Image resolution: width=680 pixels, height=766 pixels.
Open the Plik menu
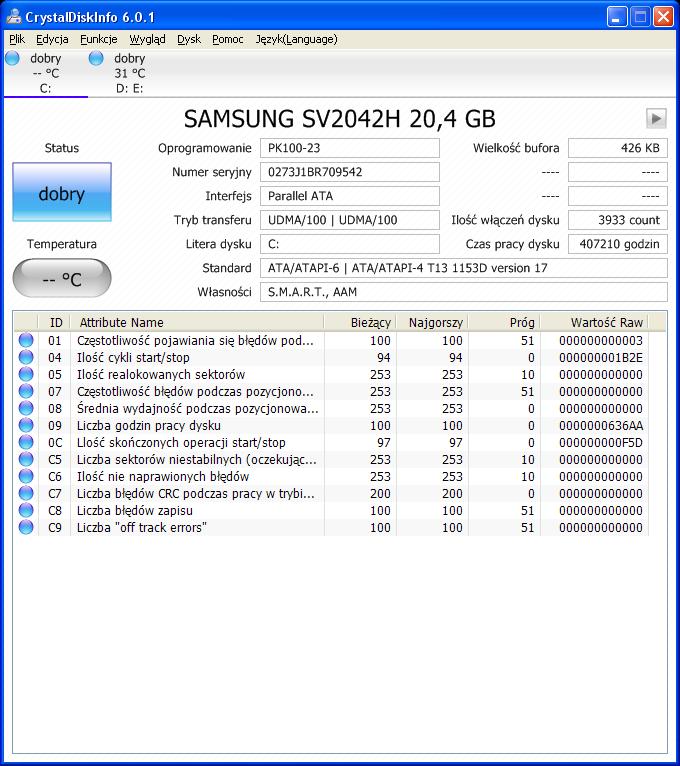(17, 39)
